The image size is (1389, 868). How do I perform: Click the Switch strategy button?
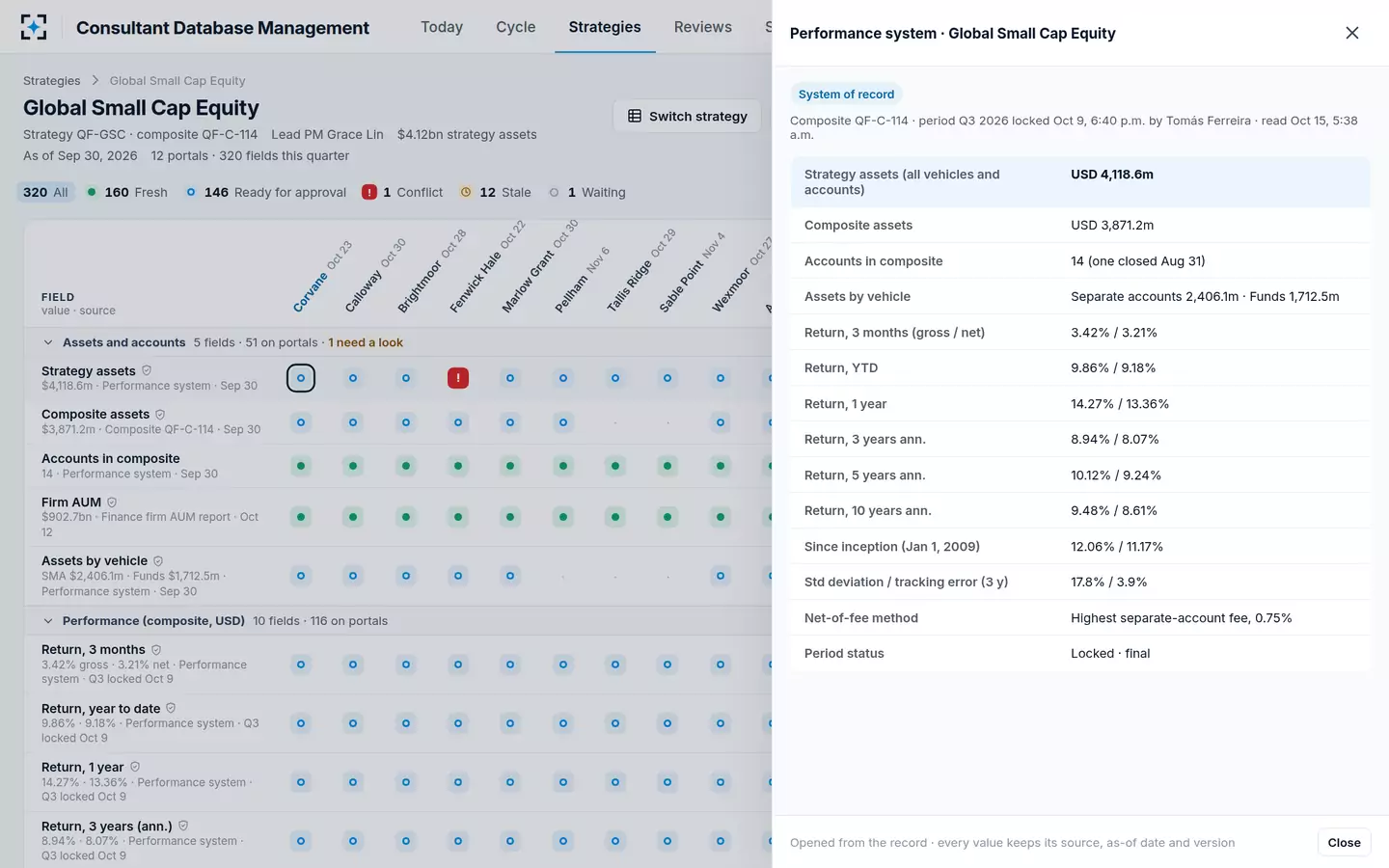(x=687, y=116)
